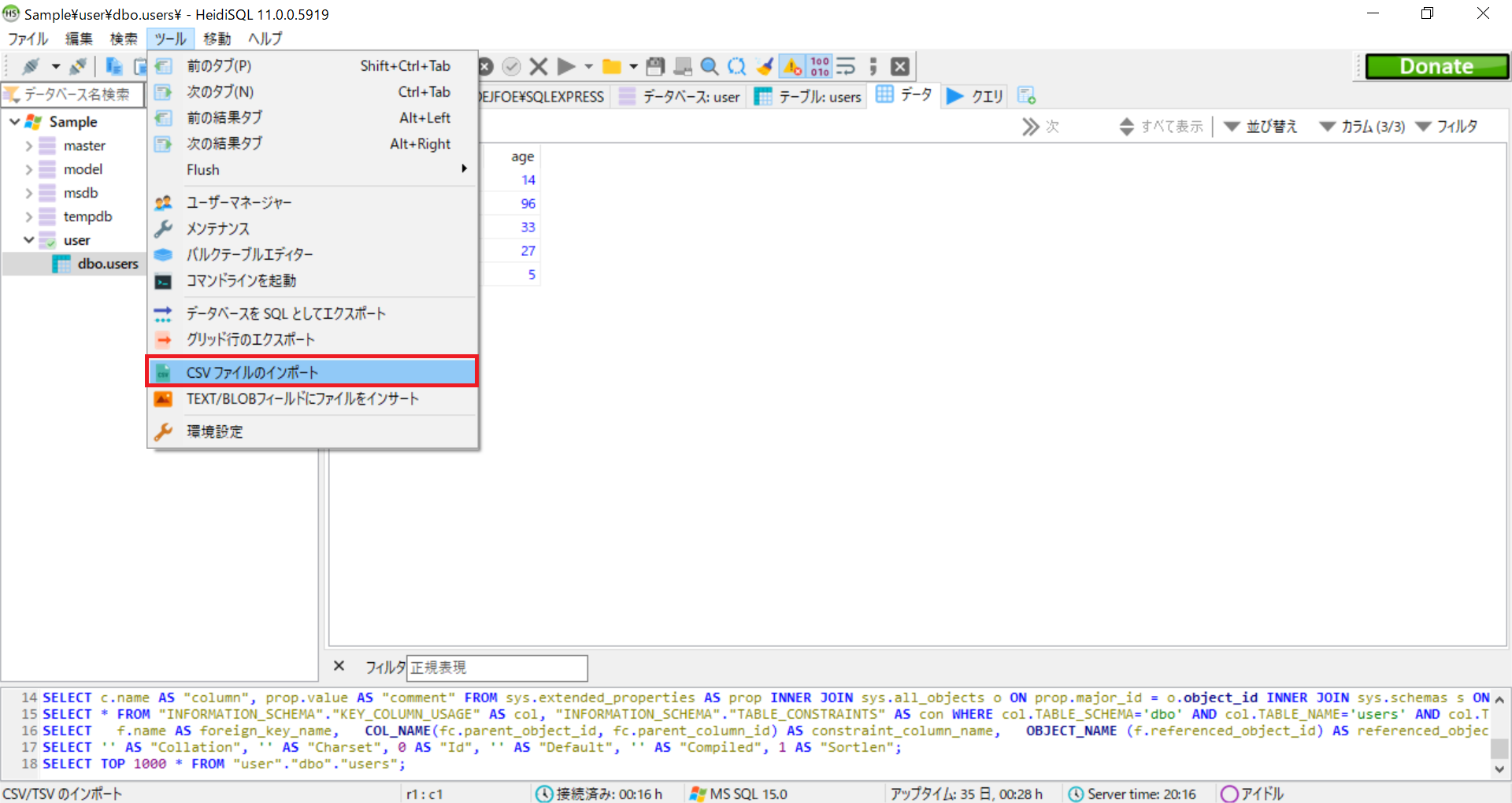Select 次のタブ(N) menu entry
This screenshot has height=803, width=1512.
[x=313, y=92]
